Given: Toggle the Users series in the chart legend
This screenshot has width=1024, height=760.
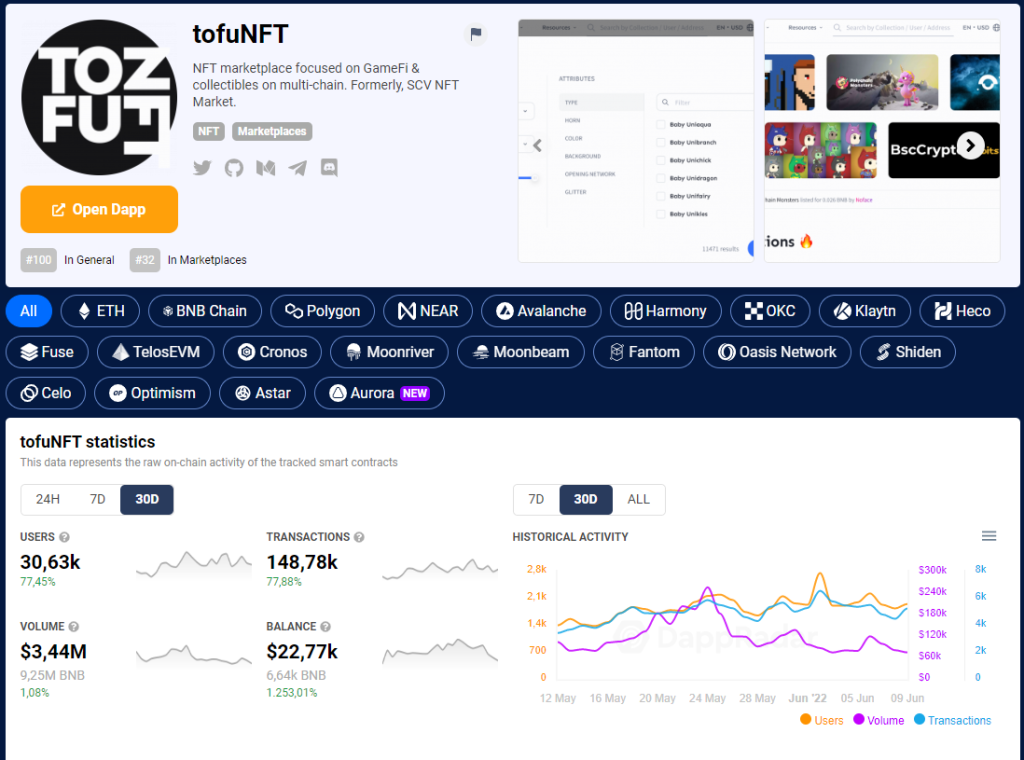Looking at the screenshot, I should pyautogui.click(x=821, y=720).
